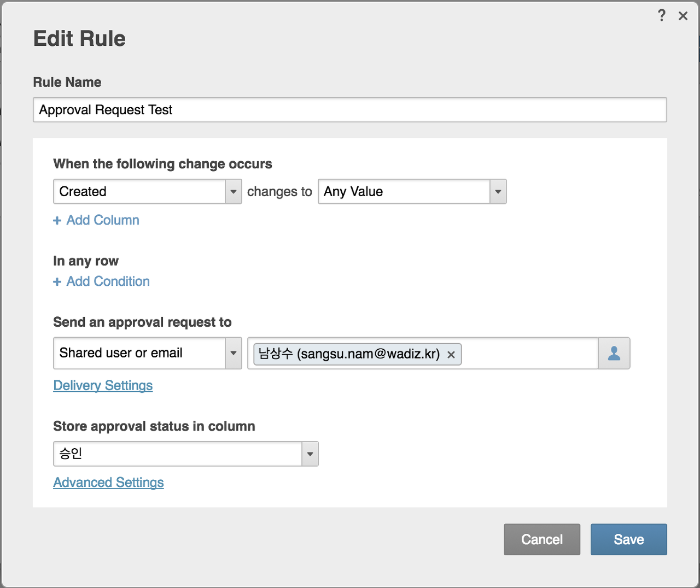Click the help question mark icon
This screenshot has width=700, height=588.
point(661,15)
